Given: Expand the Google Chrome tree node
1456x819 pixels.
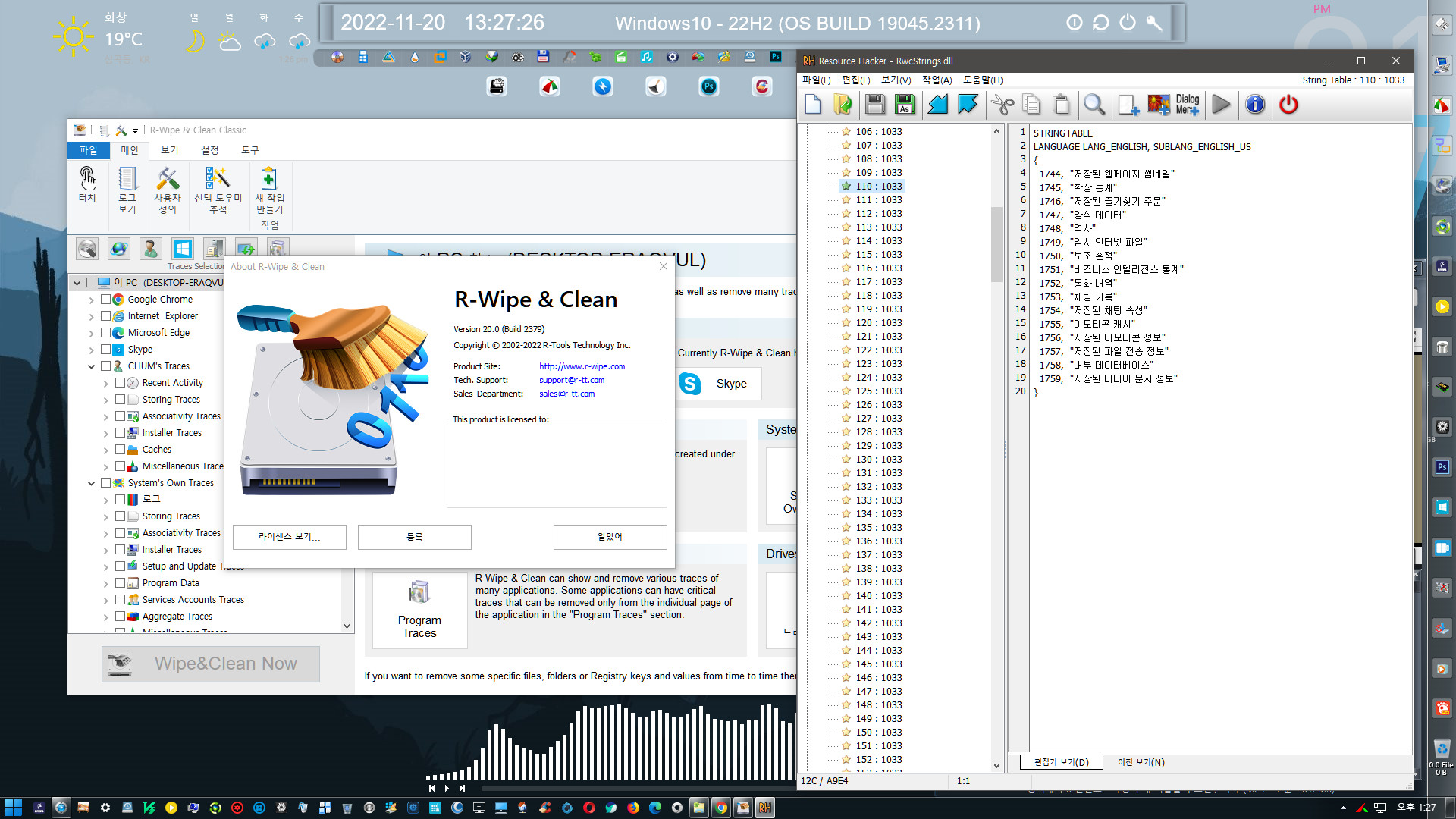Looking at the screenshot, I should pos(91,300).
